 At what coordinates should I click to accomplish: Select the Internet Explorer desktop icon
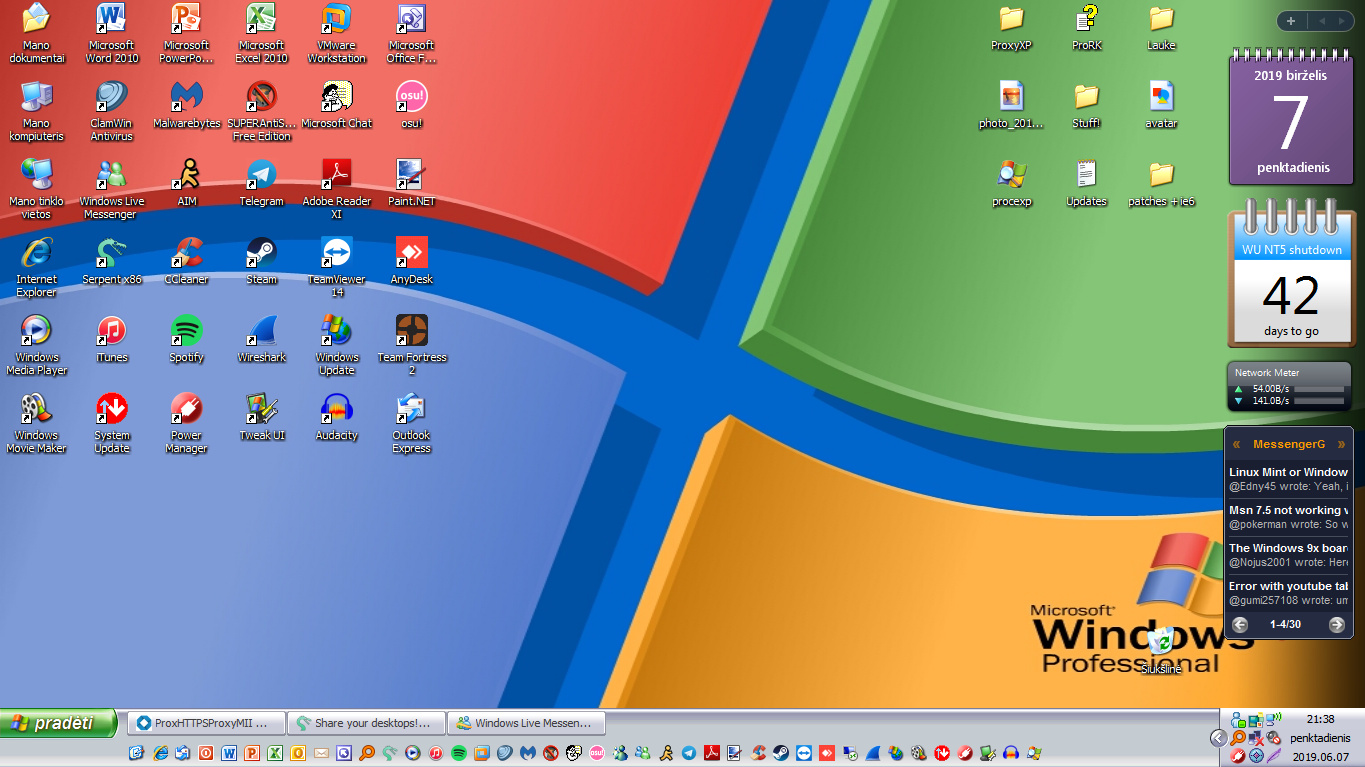36,268
